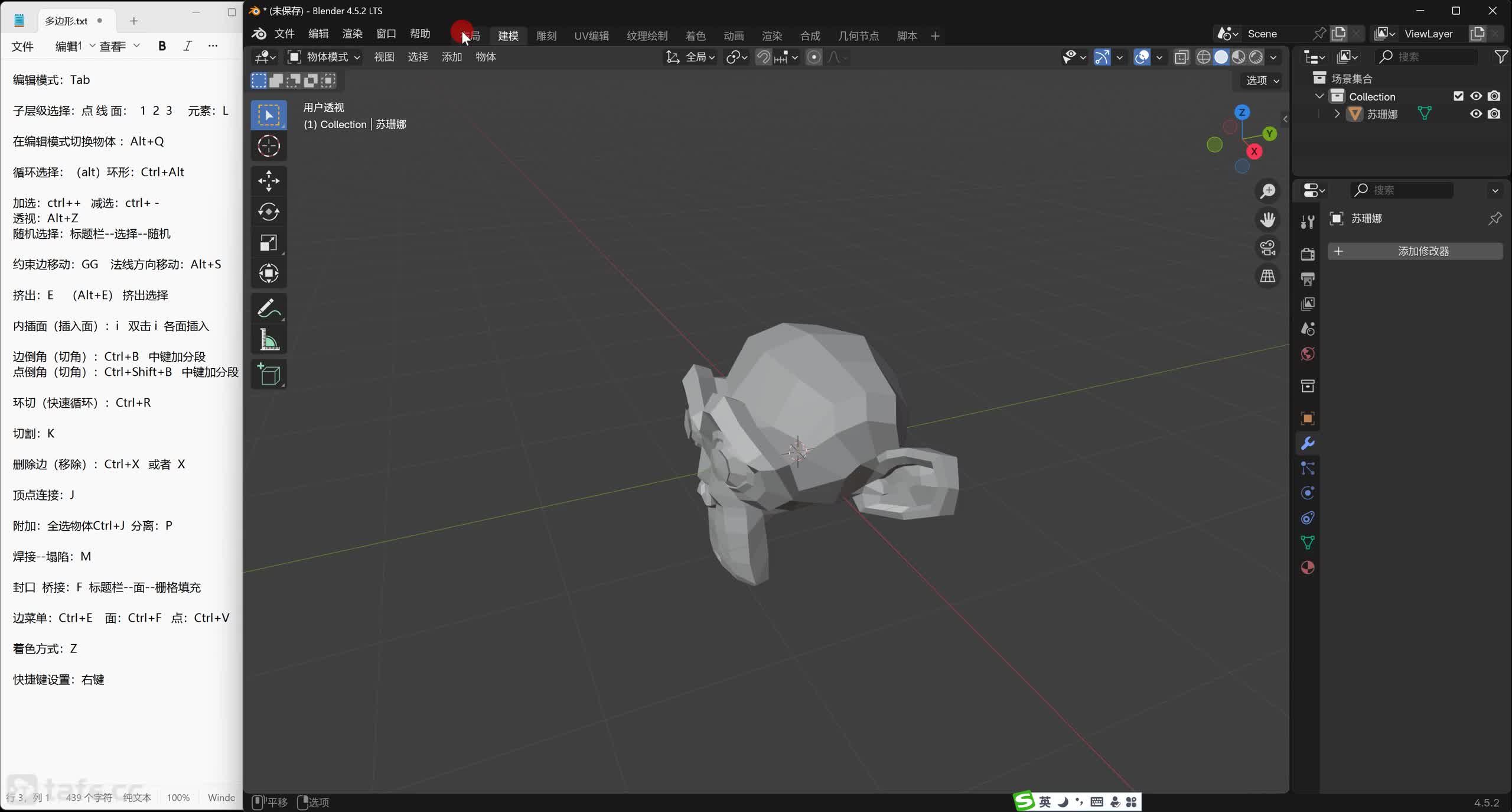Select the Move tool

point(269,181)
